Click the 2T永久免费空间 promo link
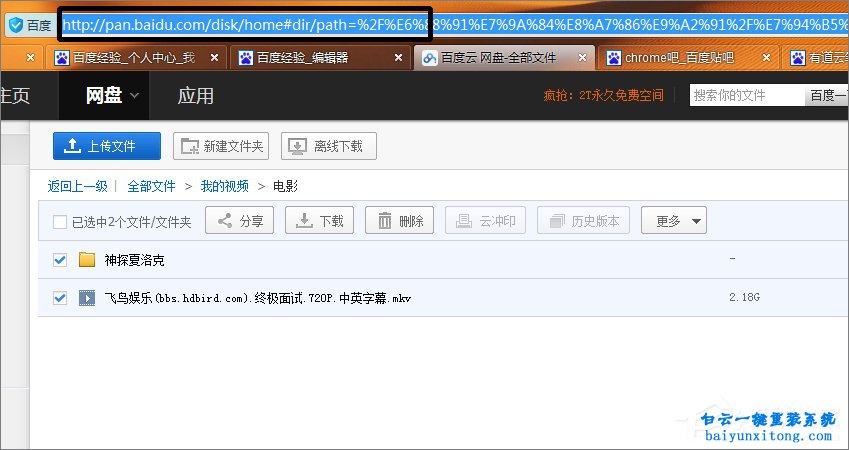 pos(603,96)
